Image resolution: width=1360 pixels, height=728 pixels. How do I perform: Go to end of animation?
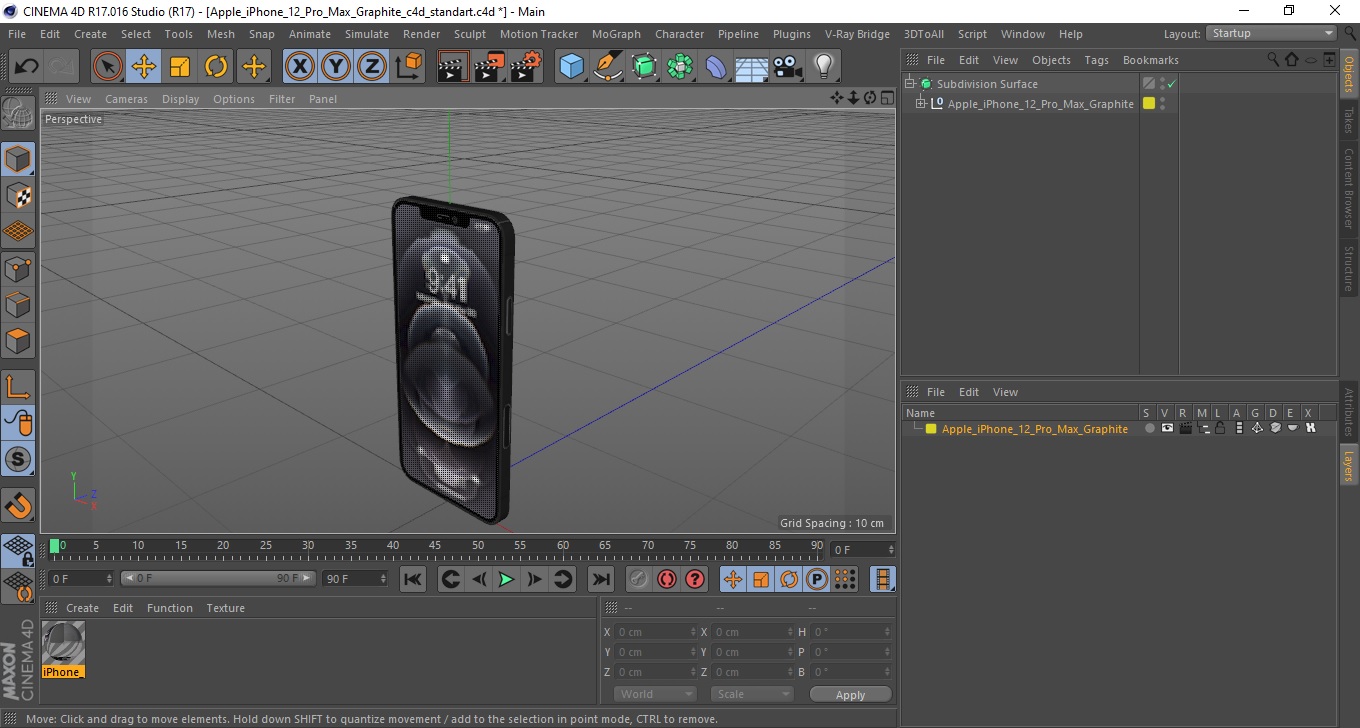(x=600, y=579)
